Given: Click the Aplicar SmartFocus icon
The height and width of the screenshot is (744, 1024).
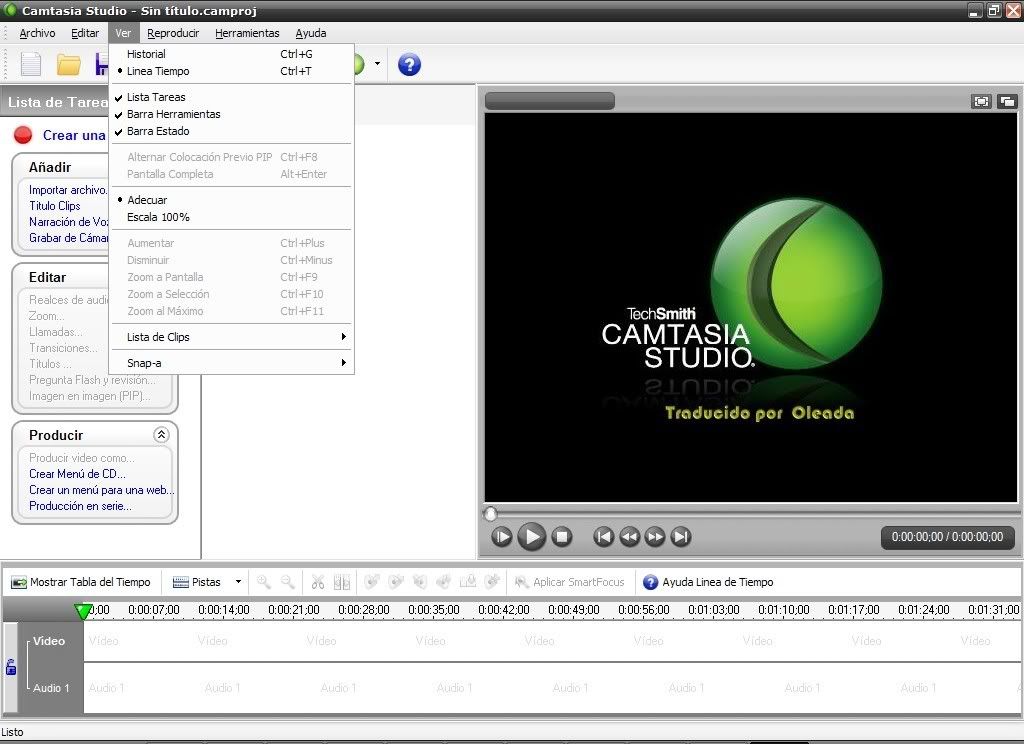Looking at the screenshot, I should [x=521, y=582].
